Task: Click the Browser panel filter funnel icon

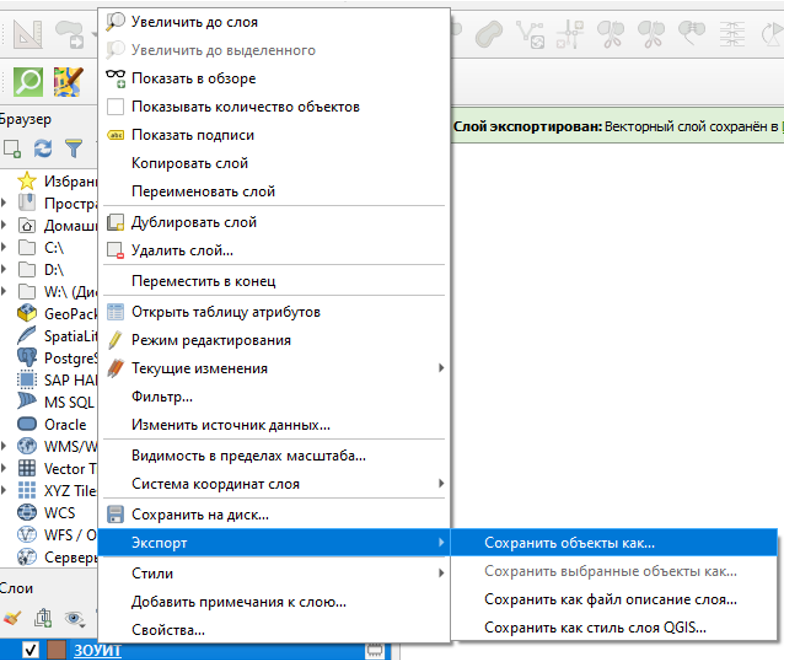Action: 73,149
